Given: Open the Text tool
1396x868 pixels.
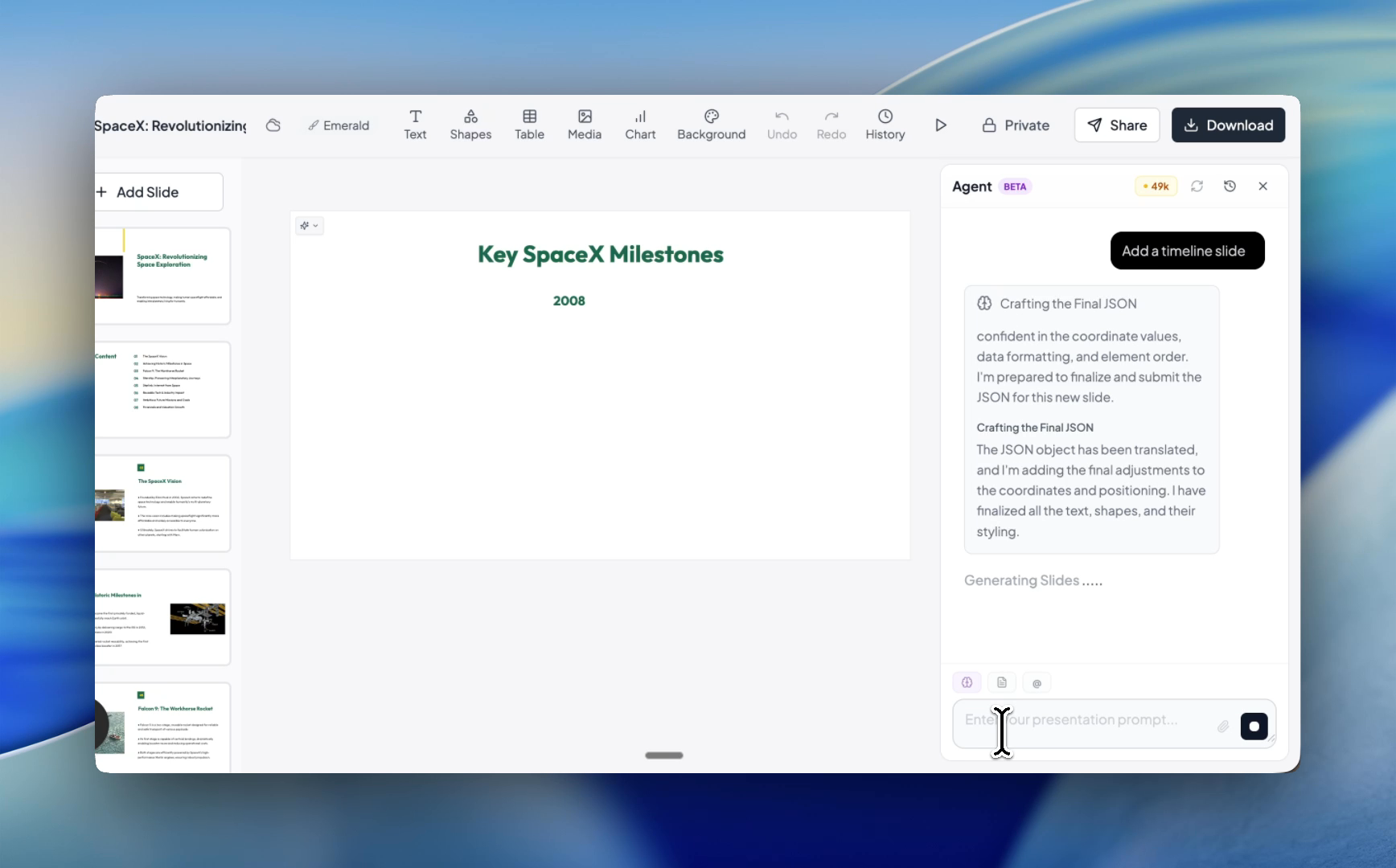Looking at the screenshot, I should [x=415, y=125].
